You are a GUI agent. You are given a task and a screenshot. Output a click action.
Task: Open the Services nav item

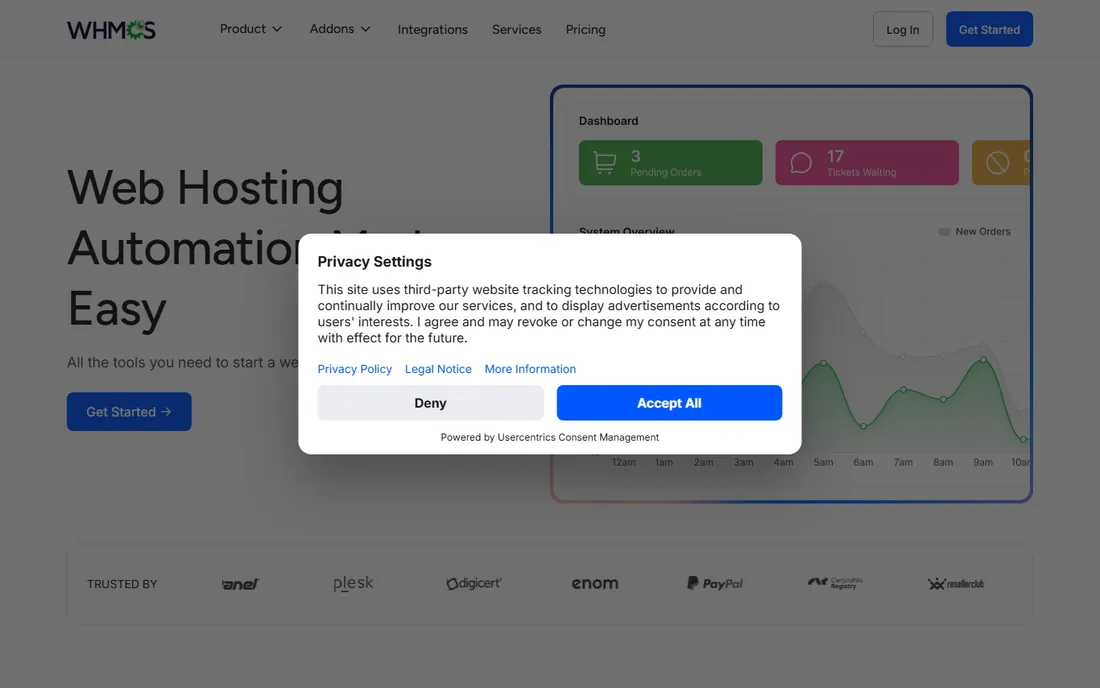tap(516, 29)
